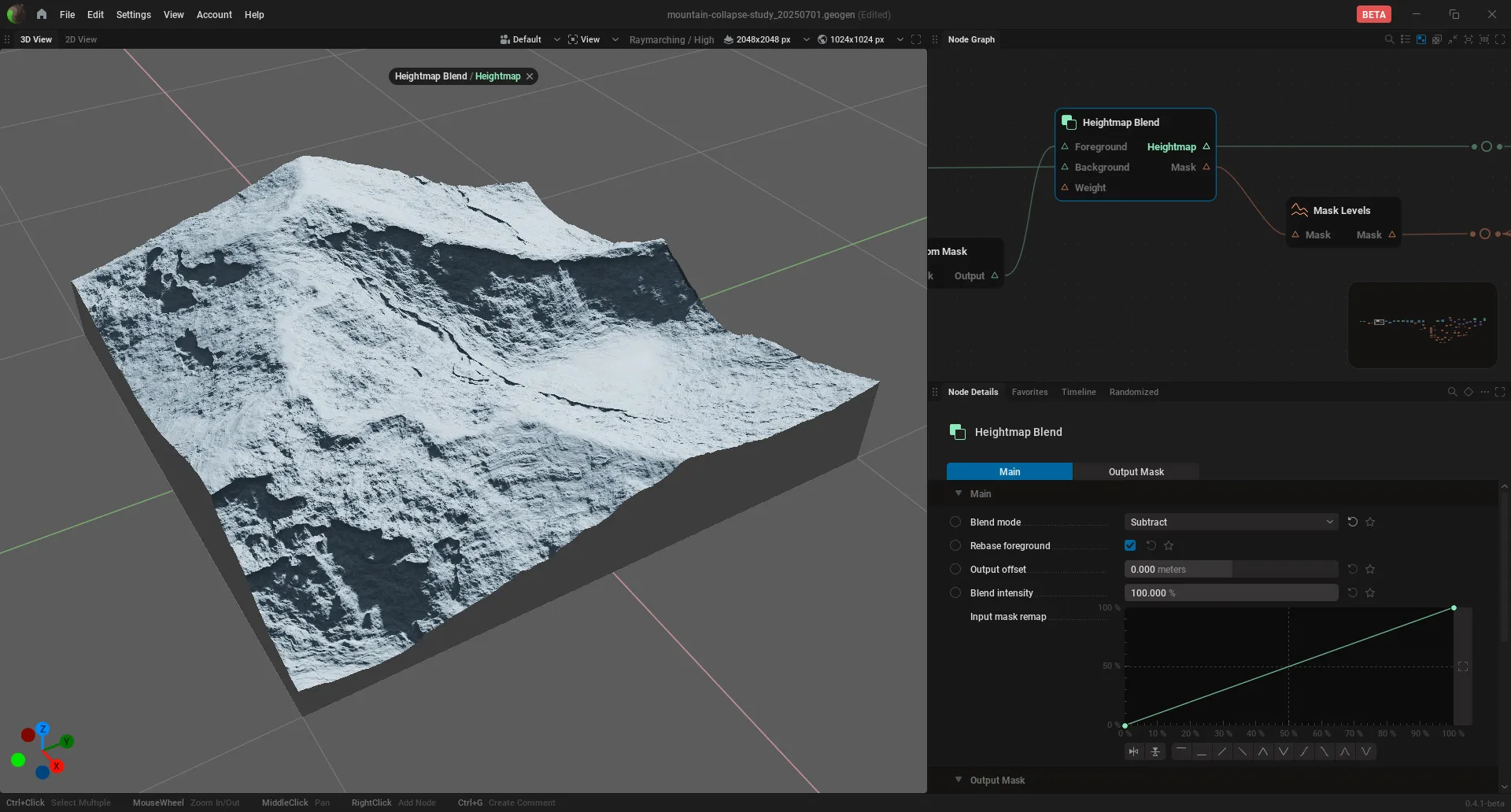
Task: Toggle the Output offset exposure circle
Action: pos(955,569)
